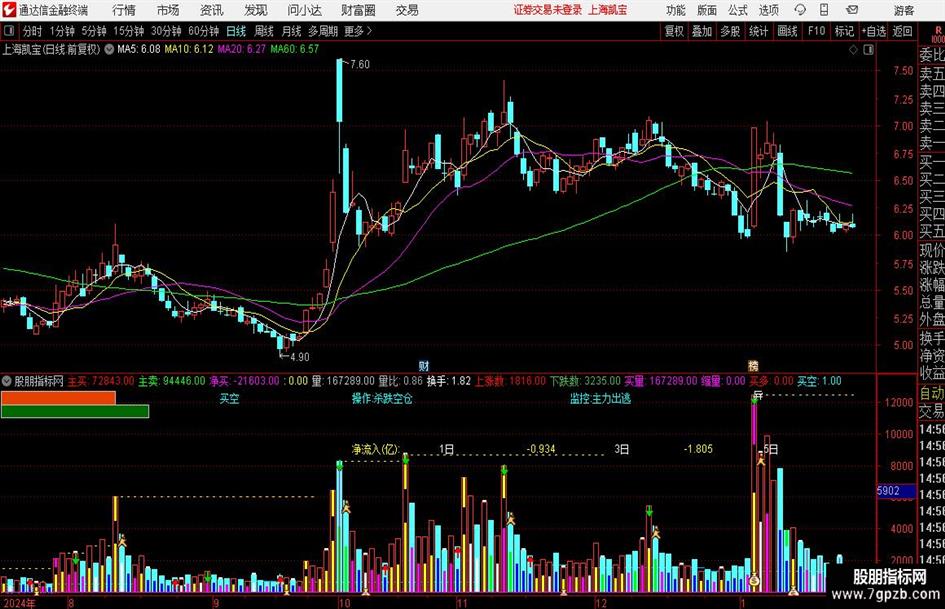The width and height of the screenshot is (945, 609).
Task: Click the MA5: 6.08 indicator value
Action: pos(139,49)
